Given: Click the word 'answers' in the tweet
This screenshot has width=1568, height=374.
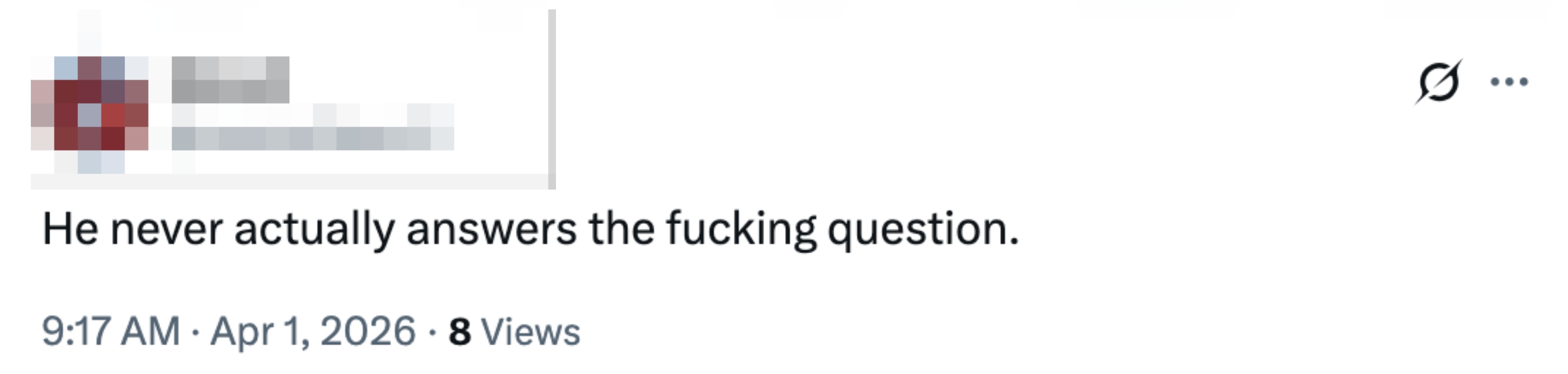Looking at the screenshot, I should (491, 229).
